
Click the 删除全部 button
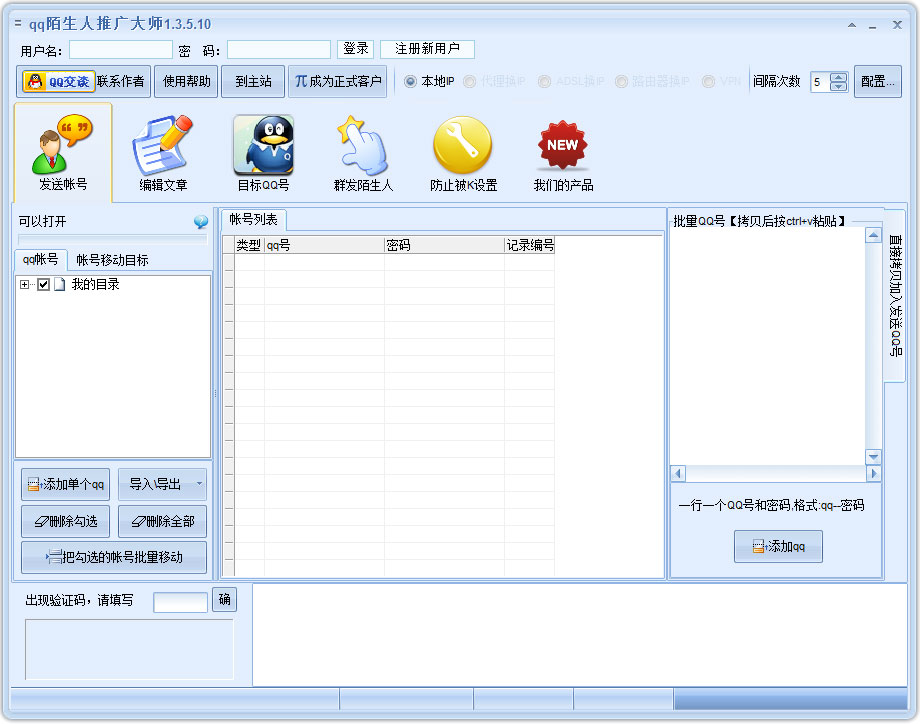click(x=163, y=521)
